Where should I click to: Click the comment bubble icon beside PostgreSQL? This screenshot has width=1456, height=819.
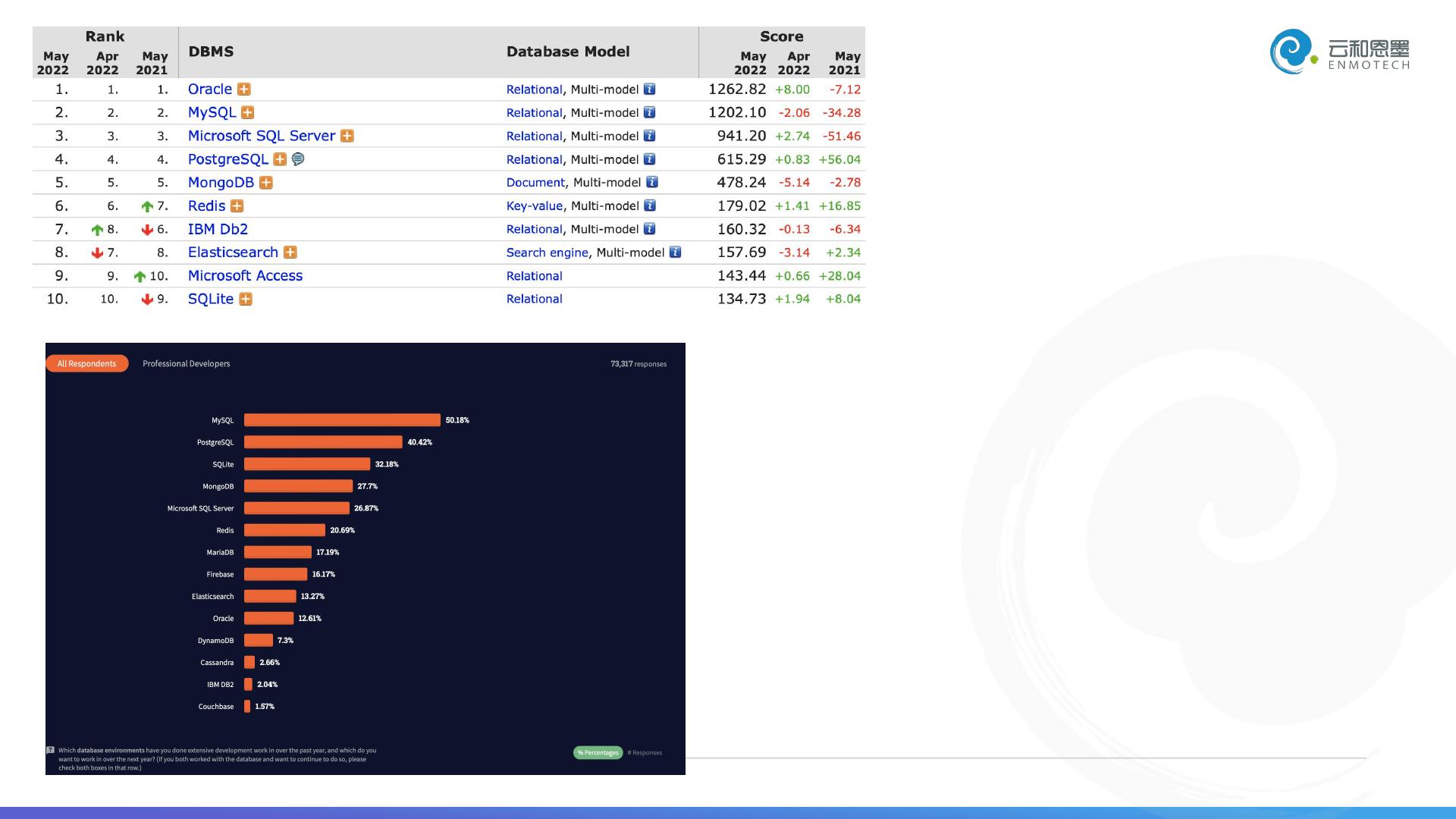[298, 159]
